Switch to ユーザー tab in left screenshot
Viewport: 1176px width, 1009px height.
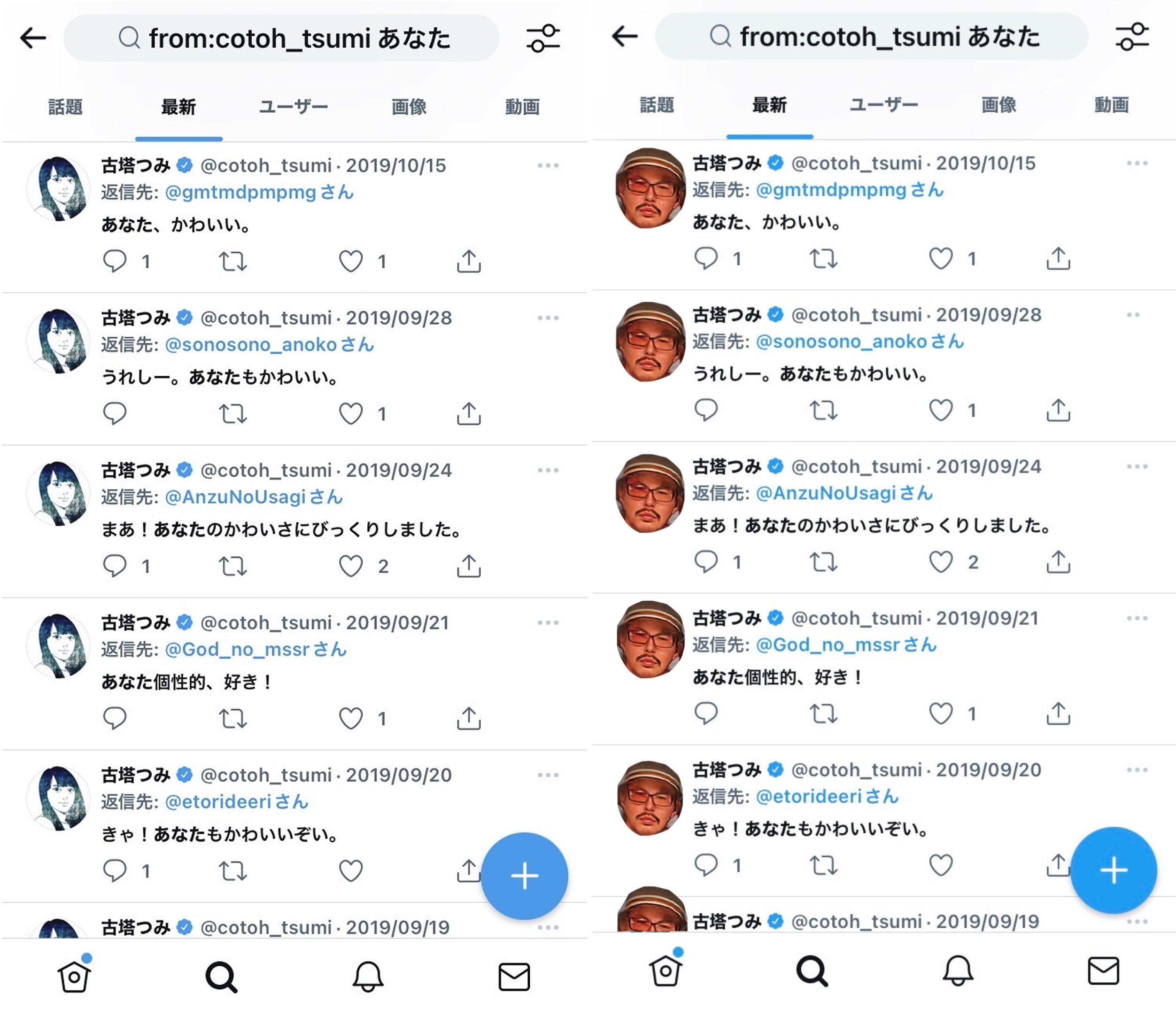tap(294, 106)
